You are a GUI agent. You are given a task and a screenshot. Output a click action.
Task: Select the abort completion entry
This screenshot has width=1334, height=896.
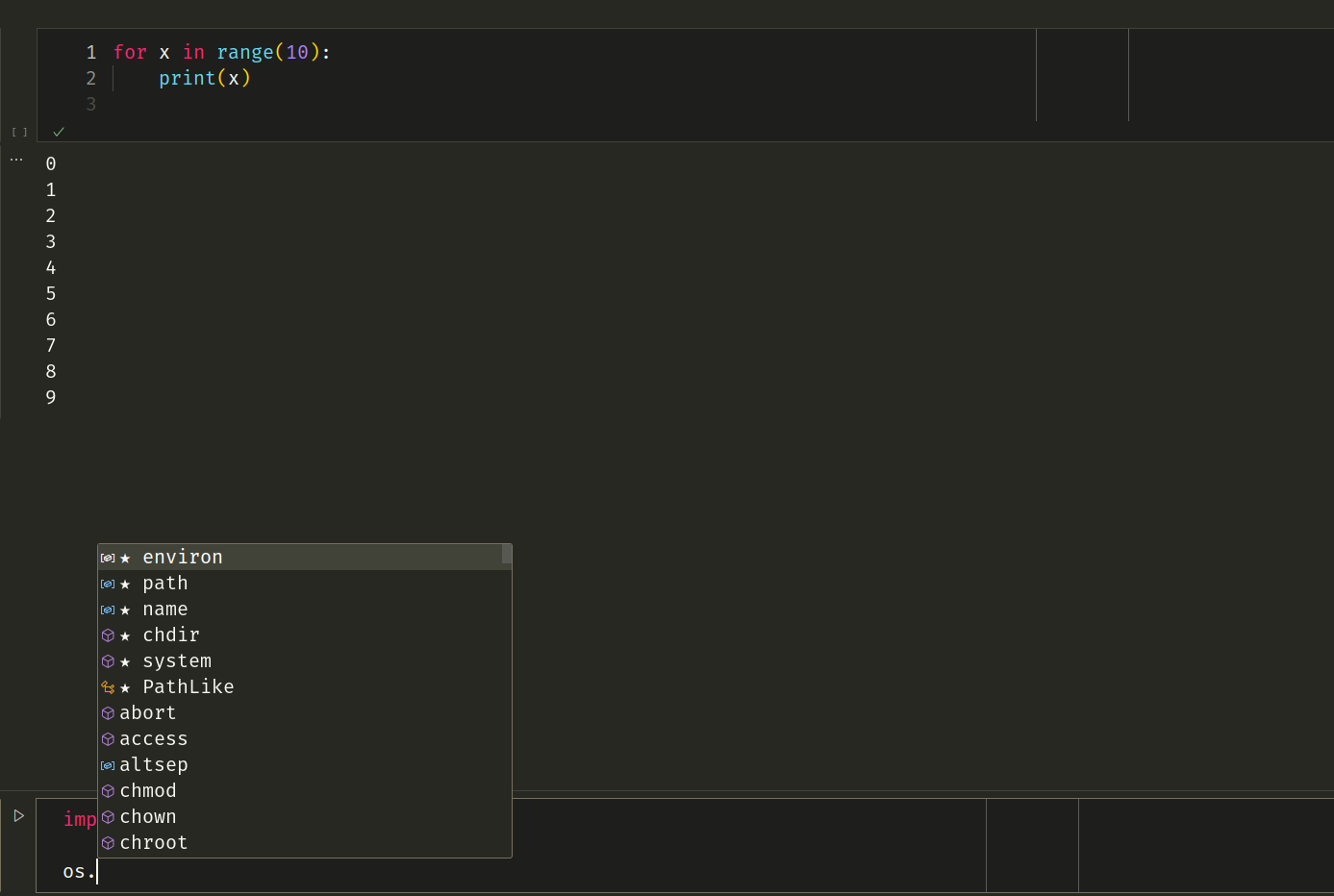tap(148, 712)
